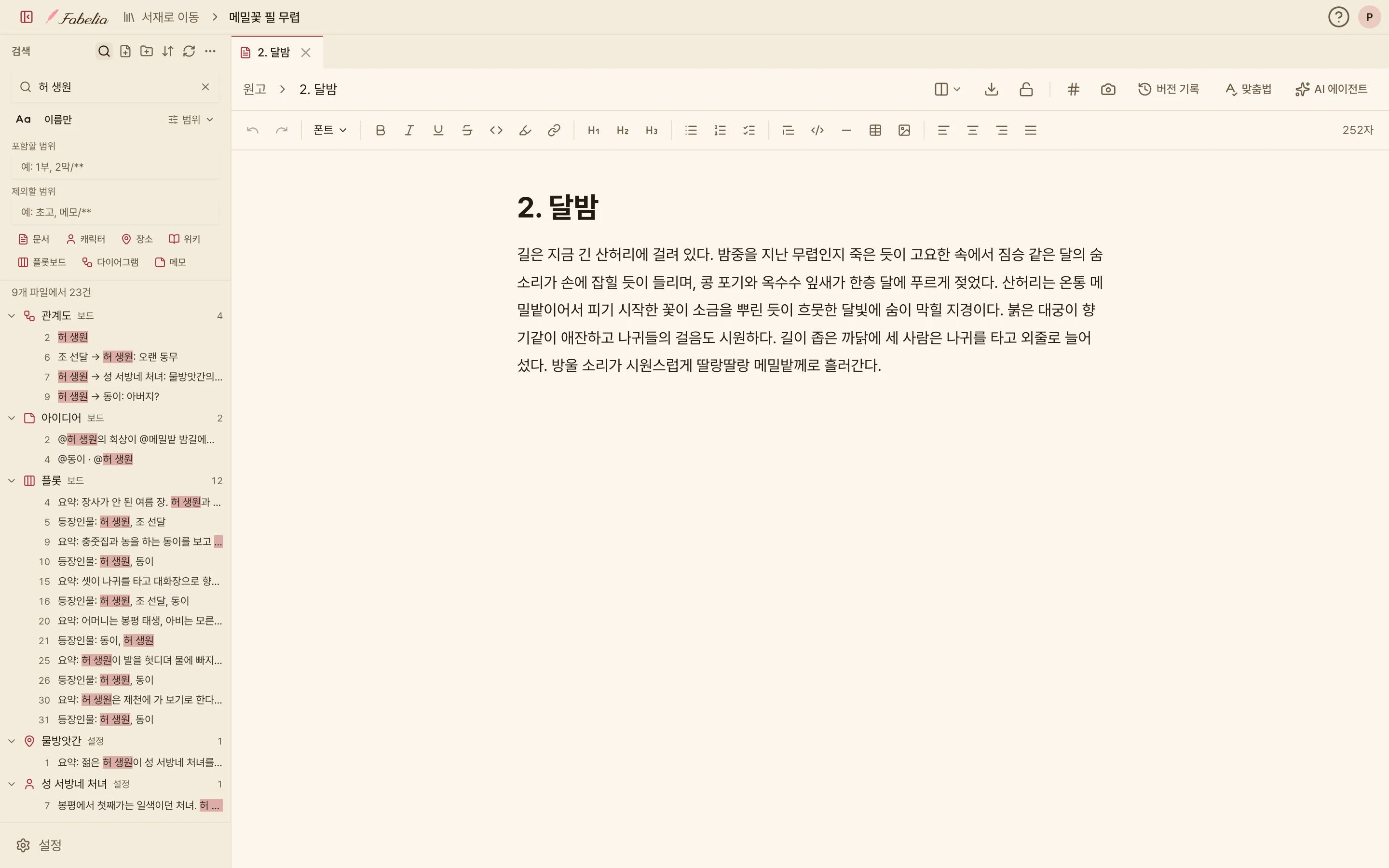The width and height of the screenshot is (1389, 868).
Task: Open the AI 에이전트 panel
Action: point(1331,89)
